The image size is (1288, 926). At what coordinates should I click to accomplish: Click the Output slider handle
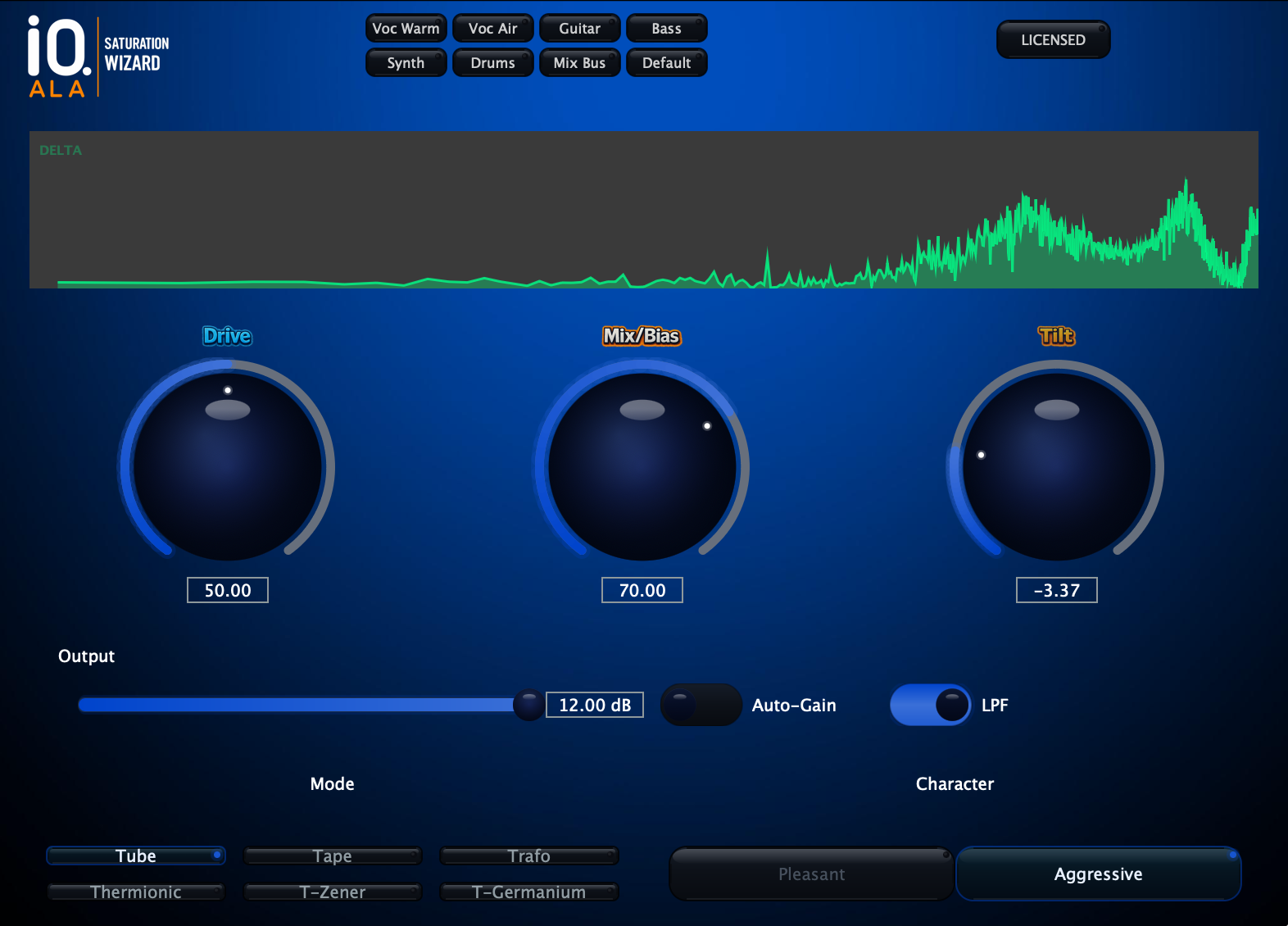click(529, 705)
